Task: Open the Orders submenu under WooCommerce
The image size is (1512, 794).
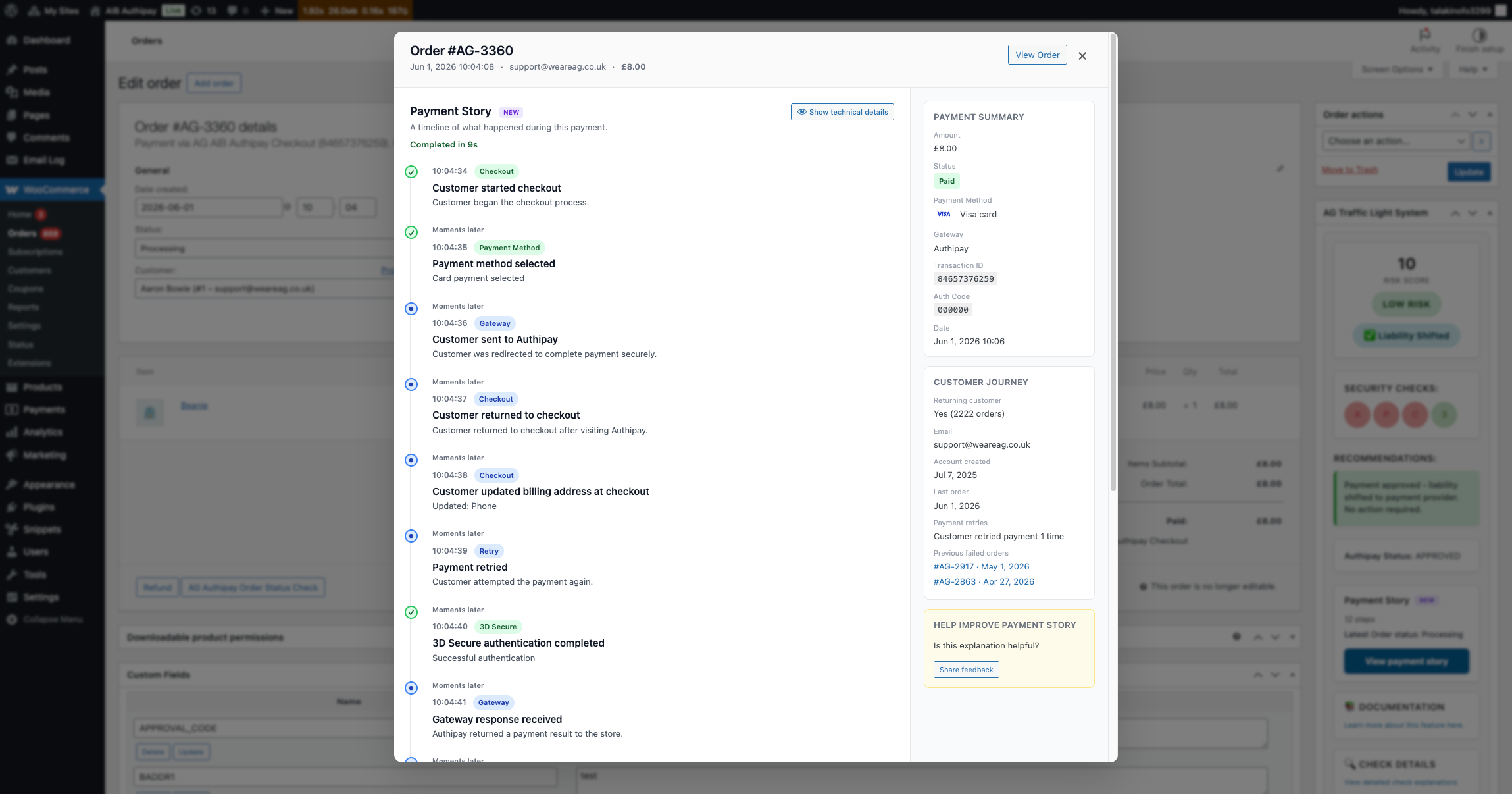Action: click(x=22, y=233)
